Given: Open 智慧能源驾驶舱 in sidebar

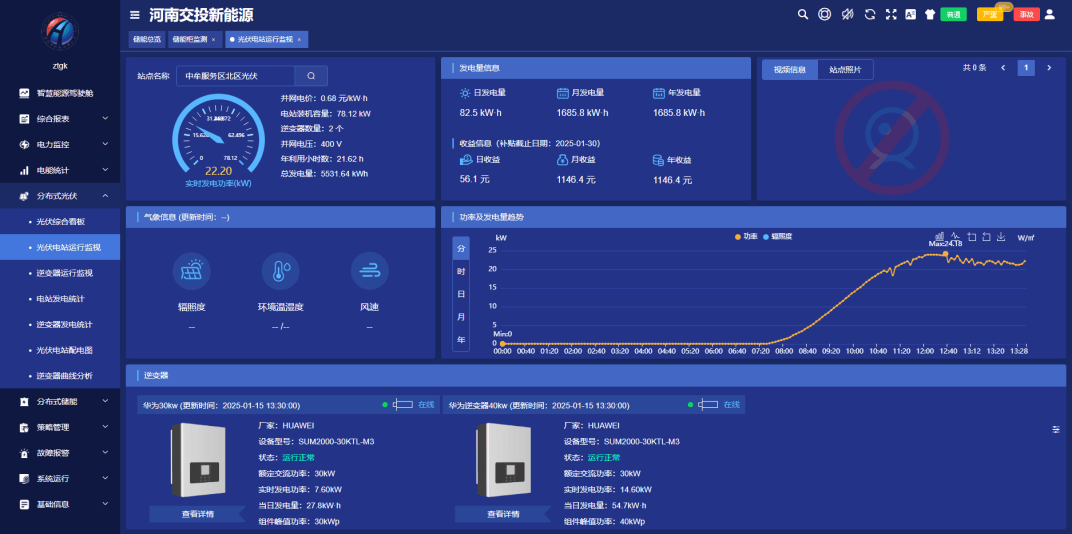Looking at the screenshot, I should tap(59, 93).
